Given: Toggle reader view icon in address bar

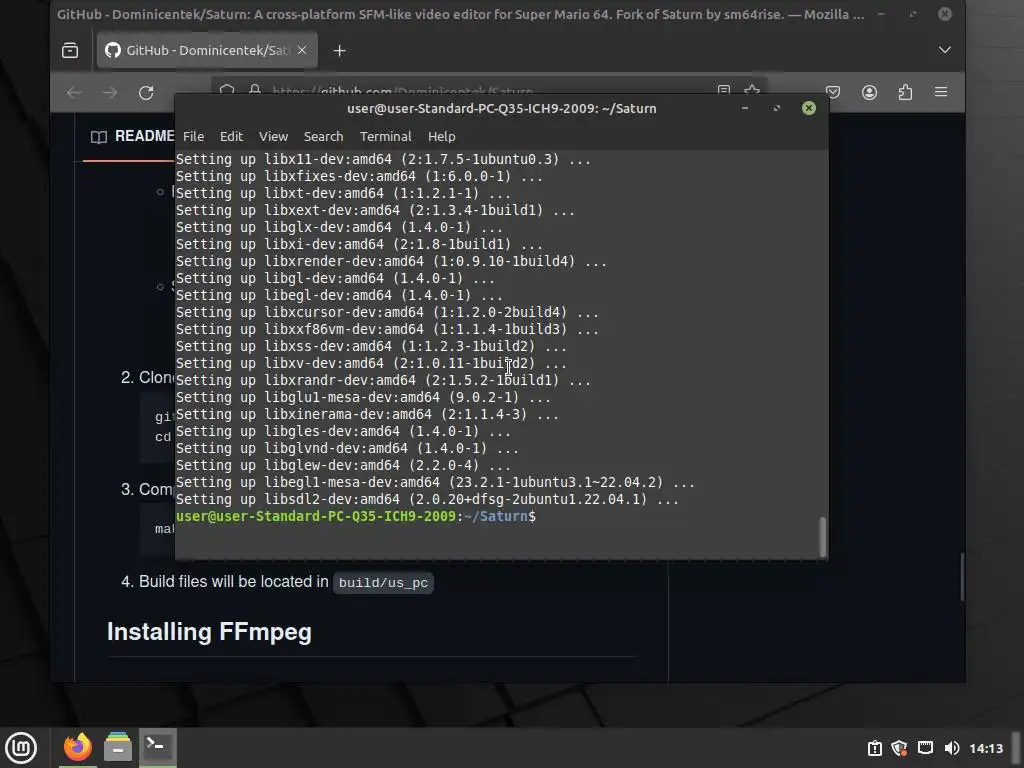Looking at the screenshot, I should [x=724, y=90].
